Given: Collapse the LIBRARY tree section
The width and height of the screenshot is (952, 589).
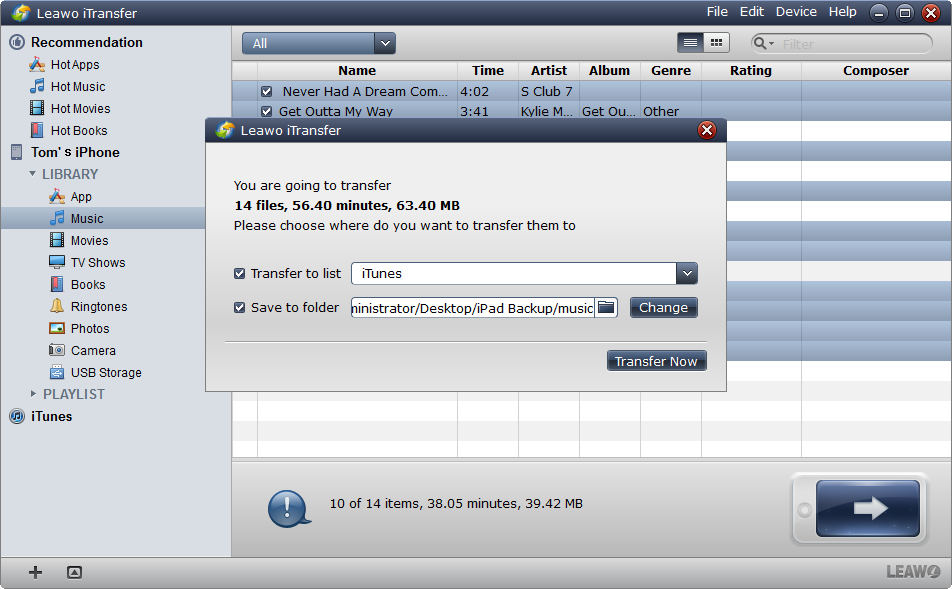Looking at the screenshot, I should [x=32, y=174].
